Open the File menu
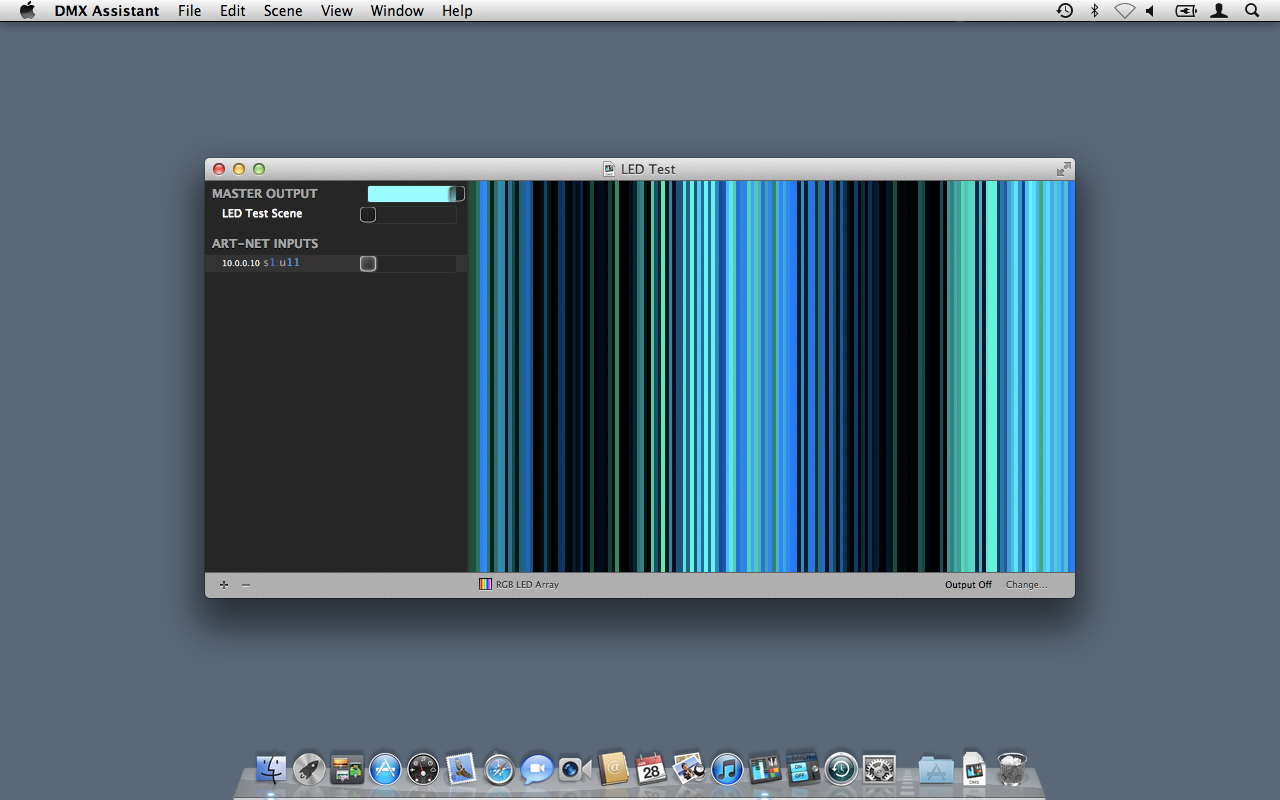 (189, 11)
